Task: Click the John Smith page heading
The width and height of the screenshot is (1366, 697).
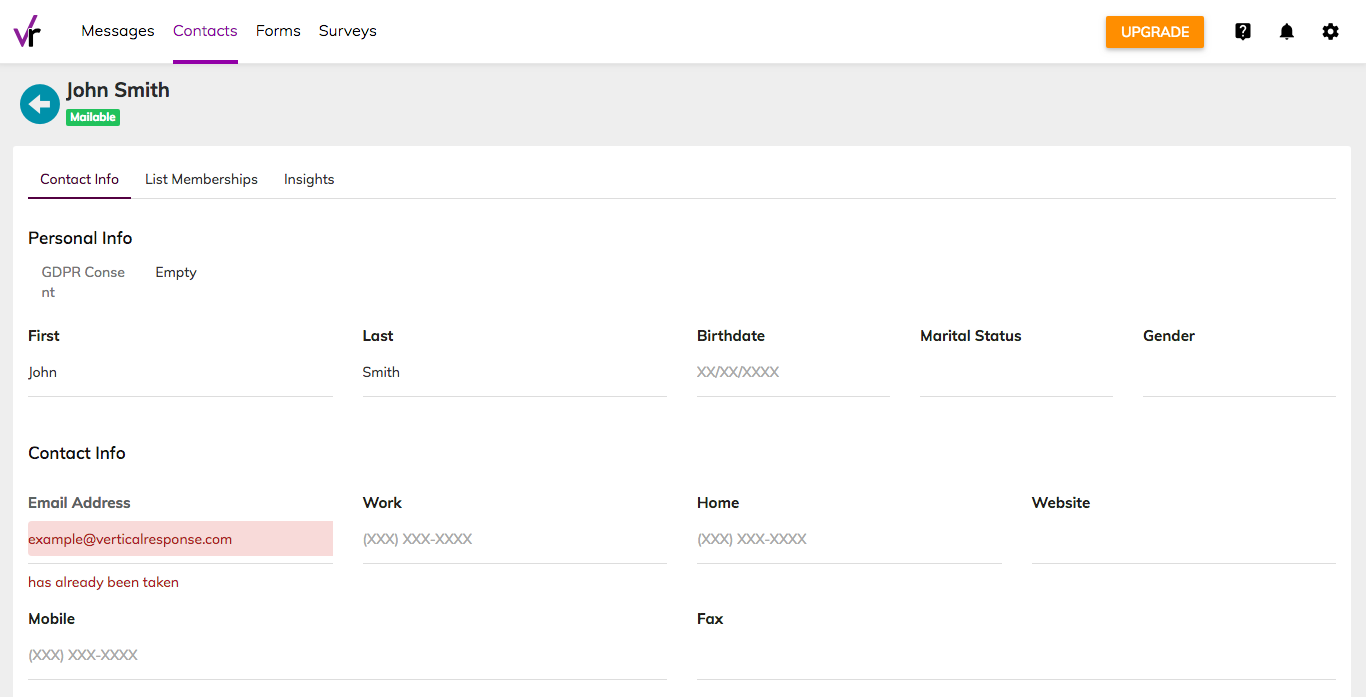Action: coord(118,90)
